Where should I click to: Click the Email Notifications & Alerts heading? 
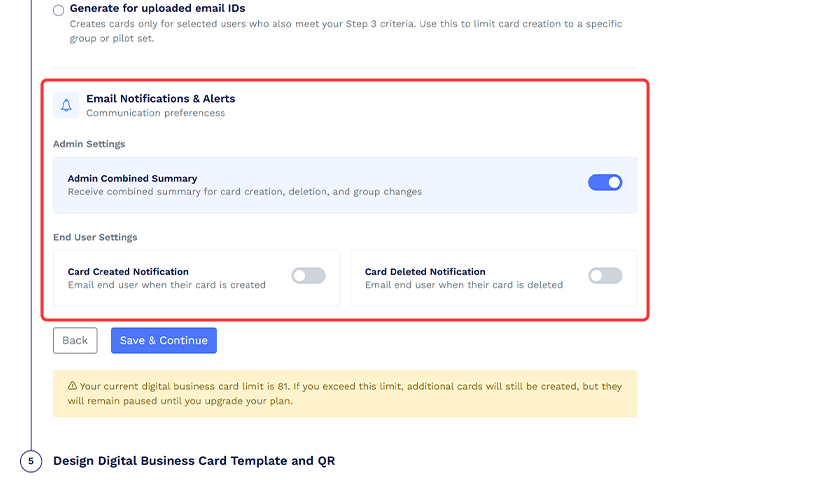pos(160,98)
